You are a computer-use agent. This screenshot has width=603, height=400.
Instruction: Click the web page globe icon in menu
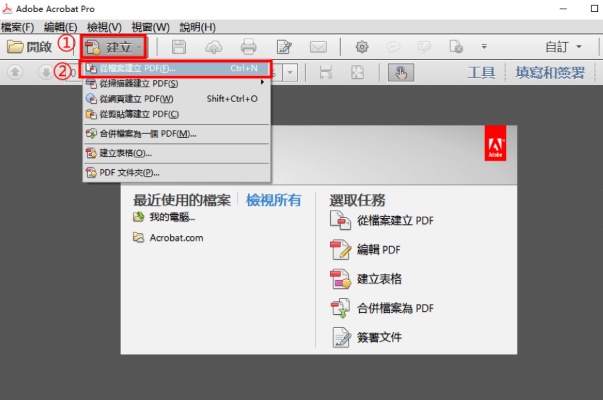coord(91,99)
